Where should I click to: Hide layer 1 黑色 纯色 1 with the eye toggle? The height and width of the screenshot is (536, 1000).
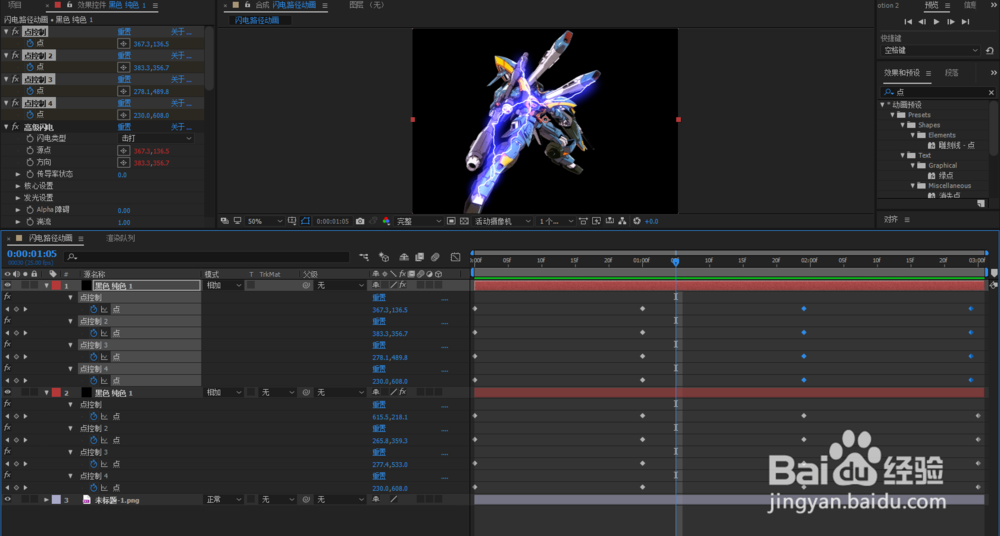point(8,285)
